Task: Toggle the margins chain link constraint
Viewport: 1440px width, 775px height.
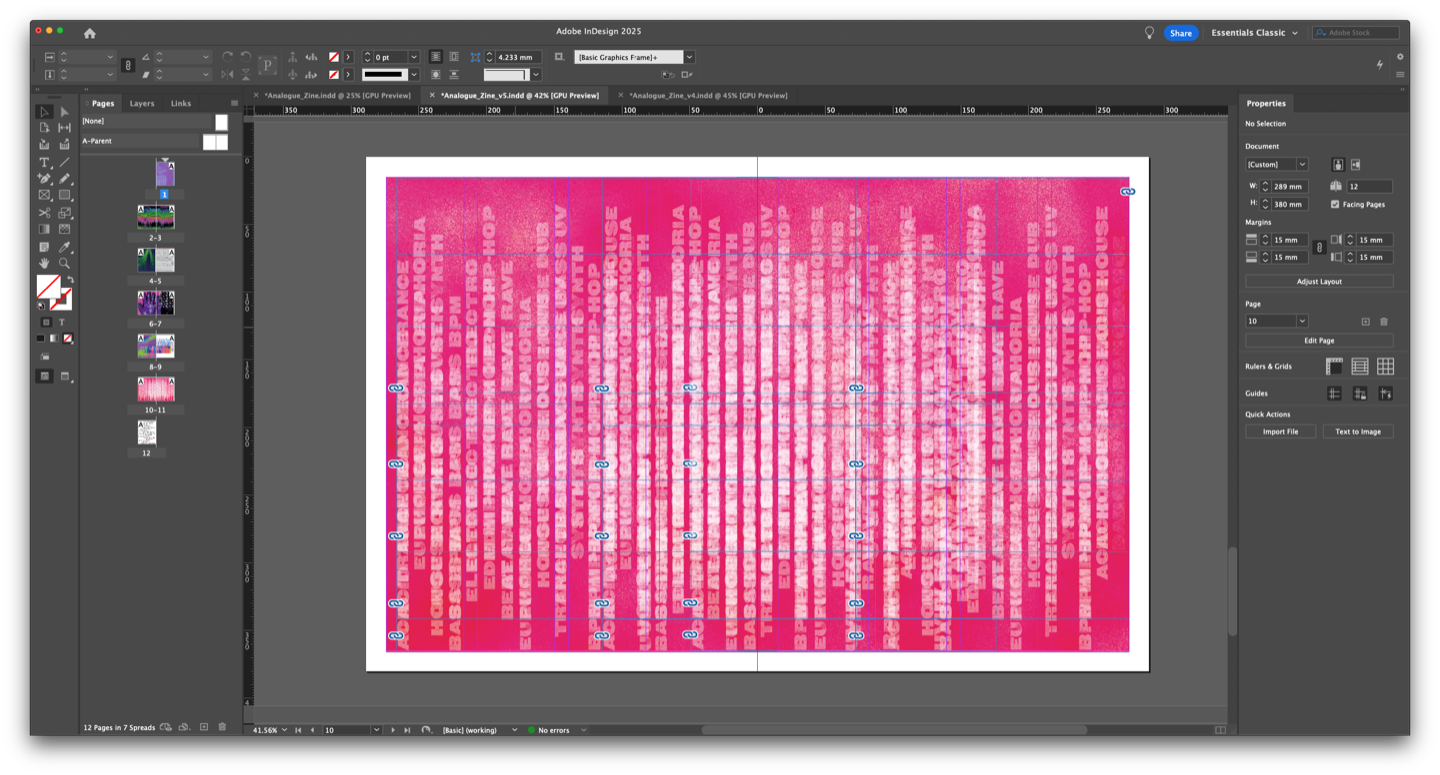Action: tap(1319, 248)
